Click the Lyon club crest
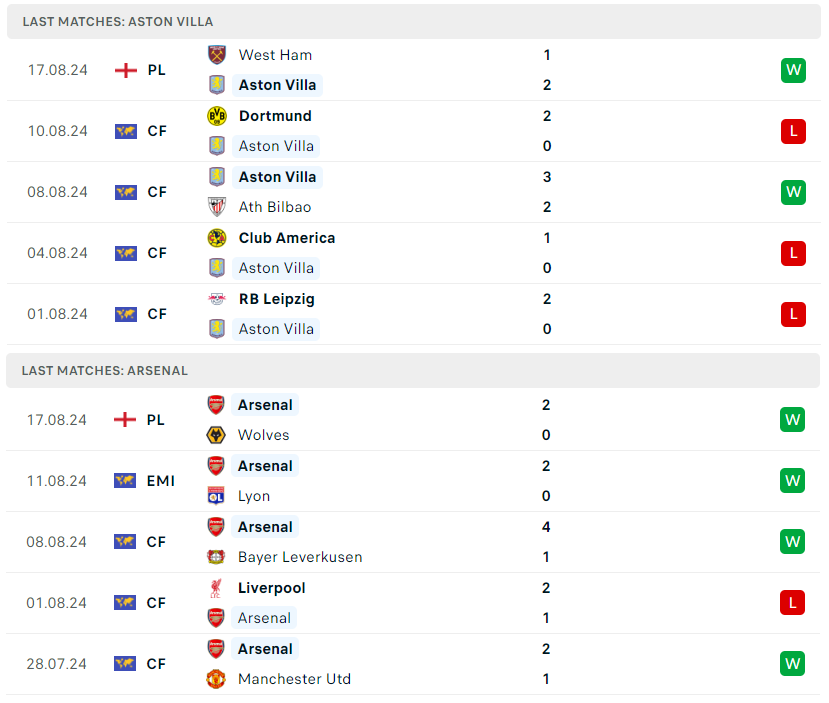The height and width of the screenshot is (703, 829). coord(216,496)
